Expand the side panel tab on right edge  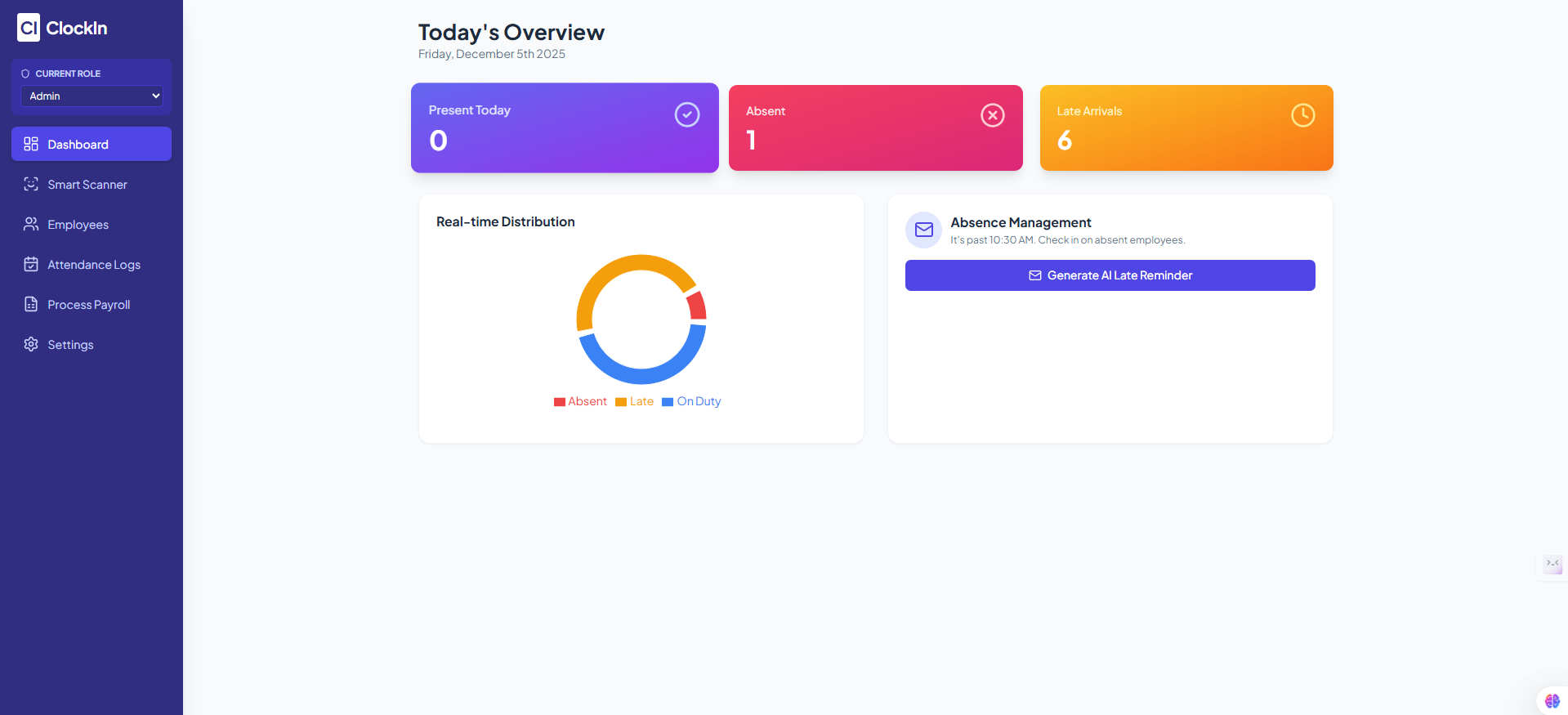click(1552, 564)
